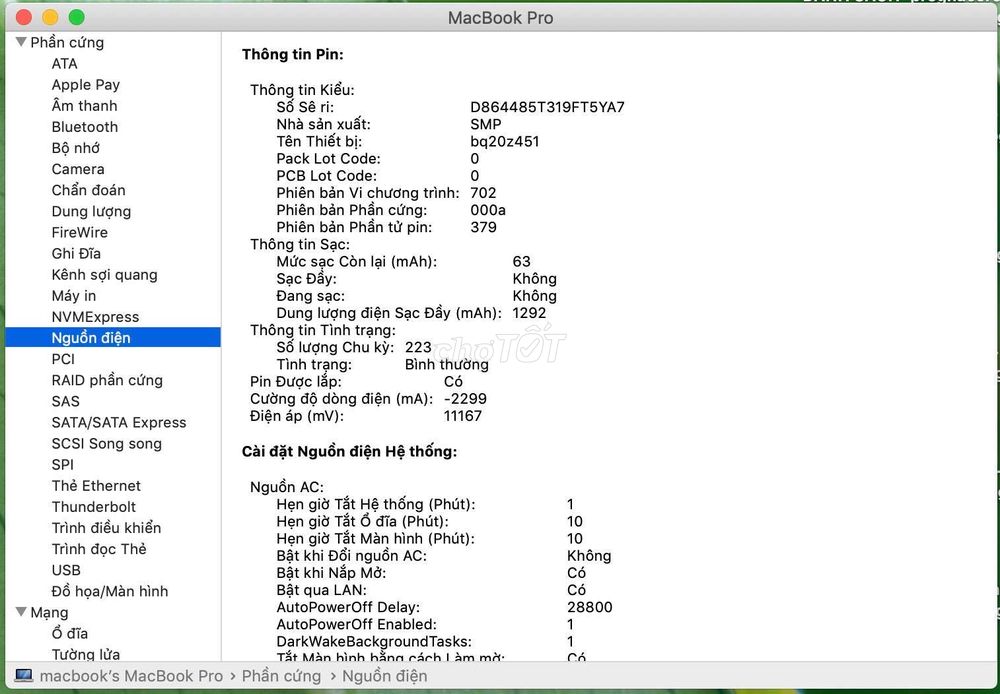Click AutoPowerOff Delay value 28800
The height and width of the screenshot is (694, 1000).
589,607
